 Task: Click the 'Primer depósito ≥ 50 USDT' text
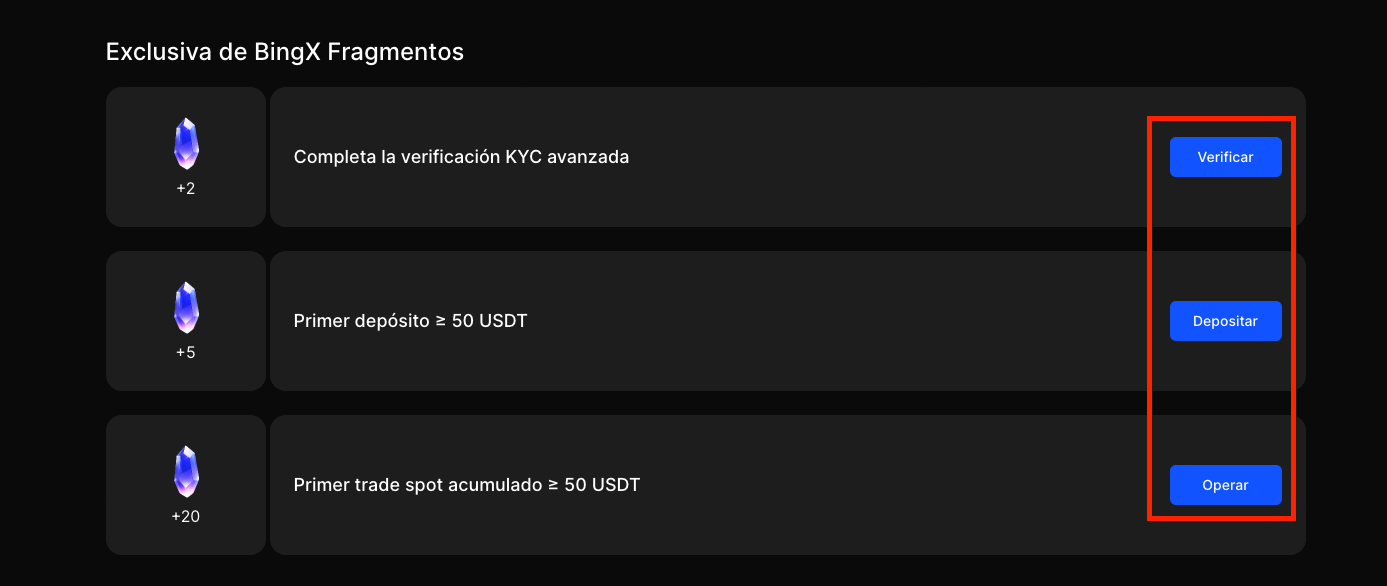point(410,321)
